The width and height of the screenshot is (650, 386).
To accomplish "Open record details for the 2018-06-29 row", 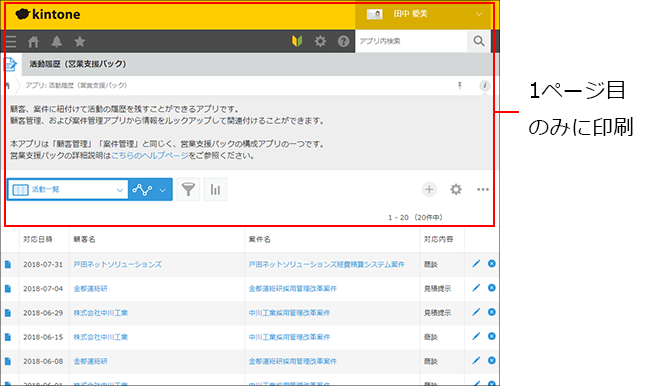I will pos(8,313).
